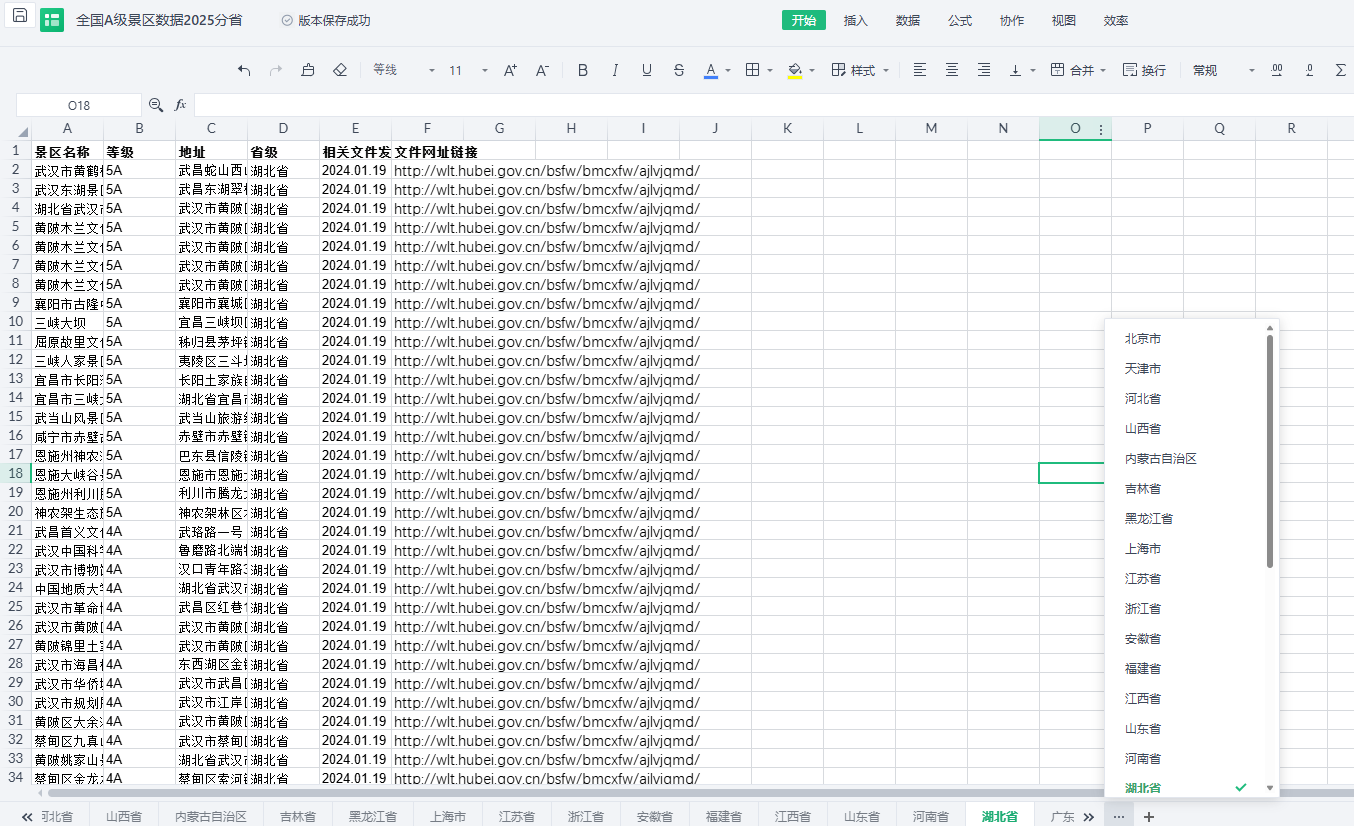Viewport: 1354px width, 826px height.
Task: Click the zoom magnifier icon beside name box
Action: coord(156,105)
